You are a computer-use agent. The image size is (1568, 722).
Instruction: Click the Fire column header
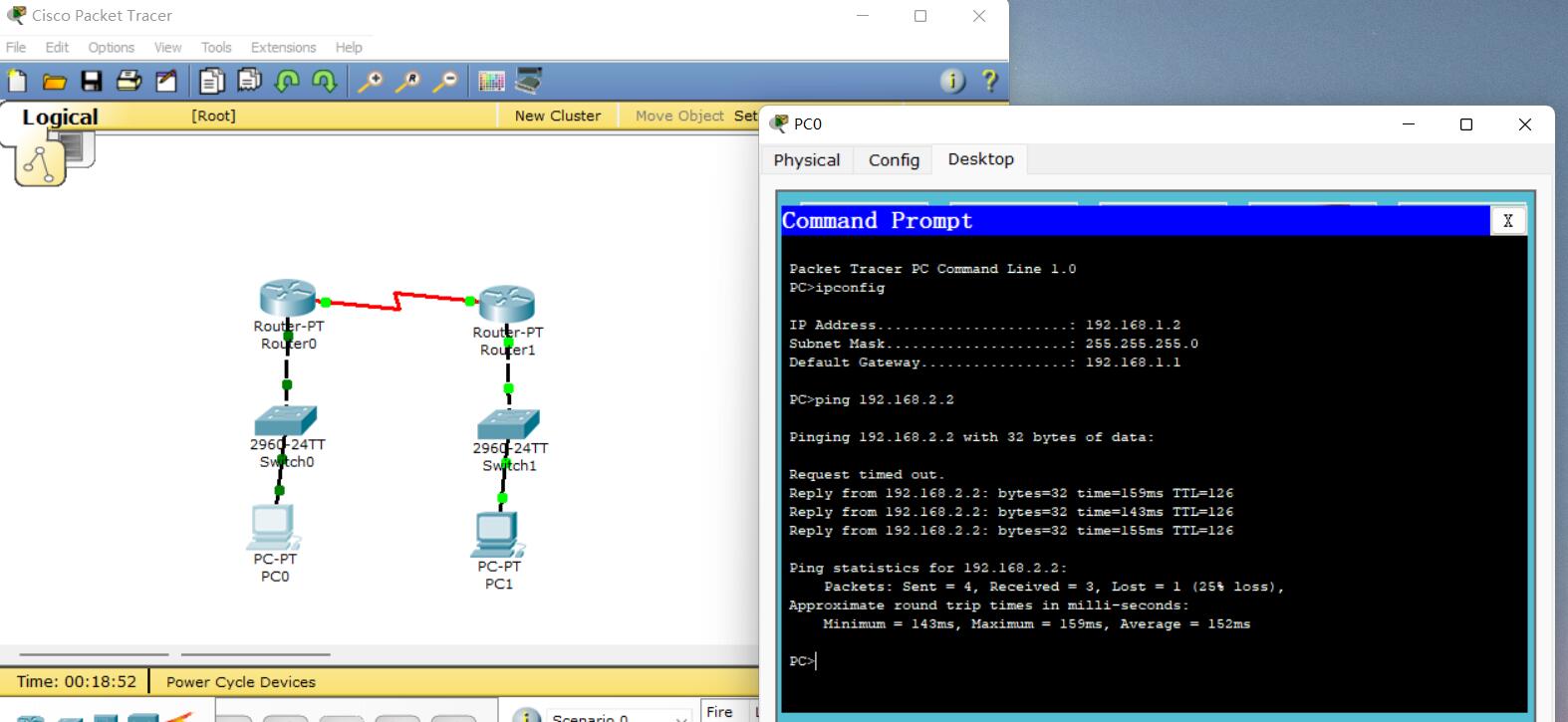[719, 711]
